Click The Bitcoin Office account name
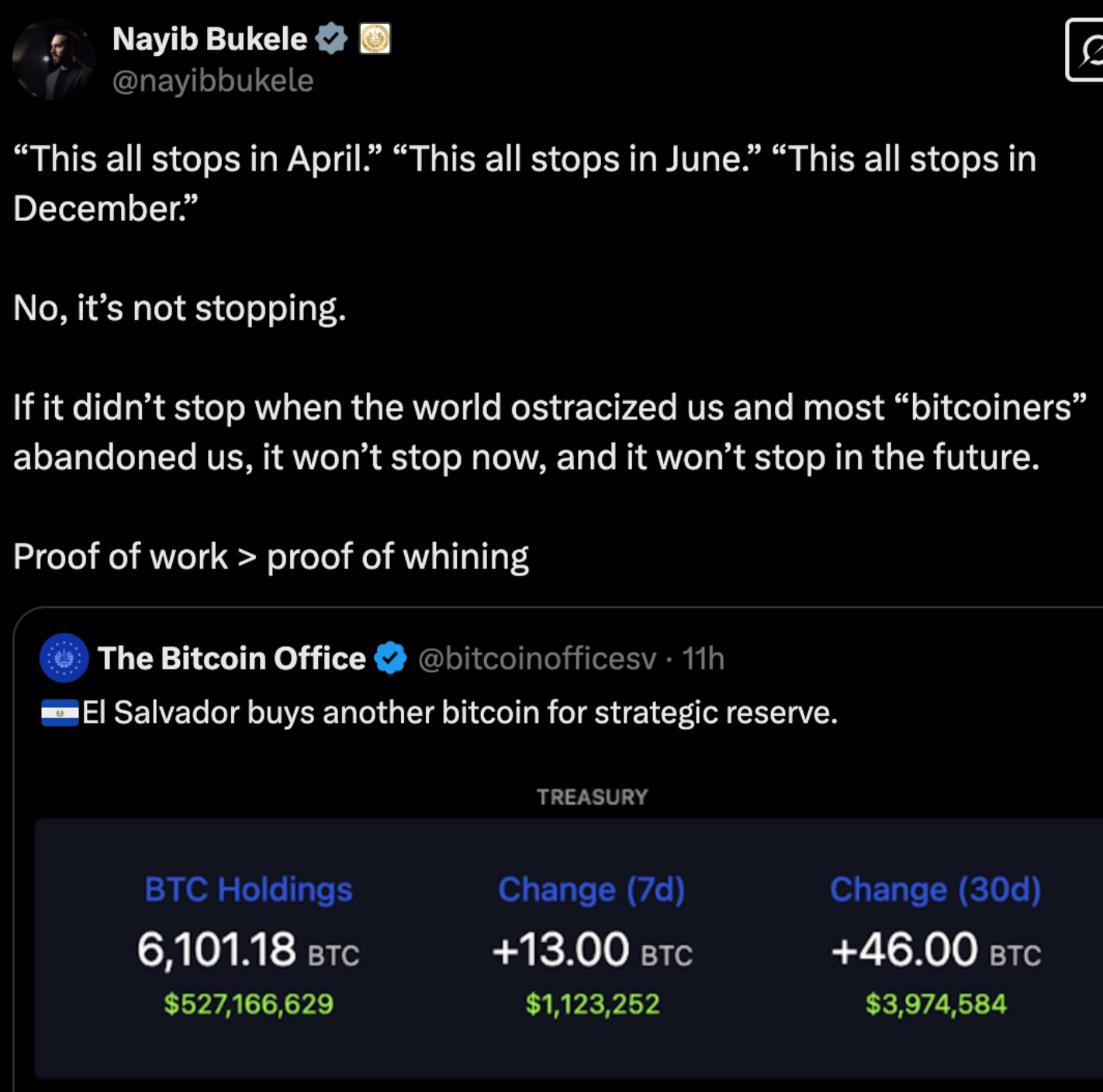 point(232,658)
